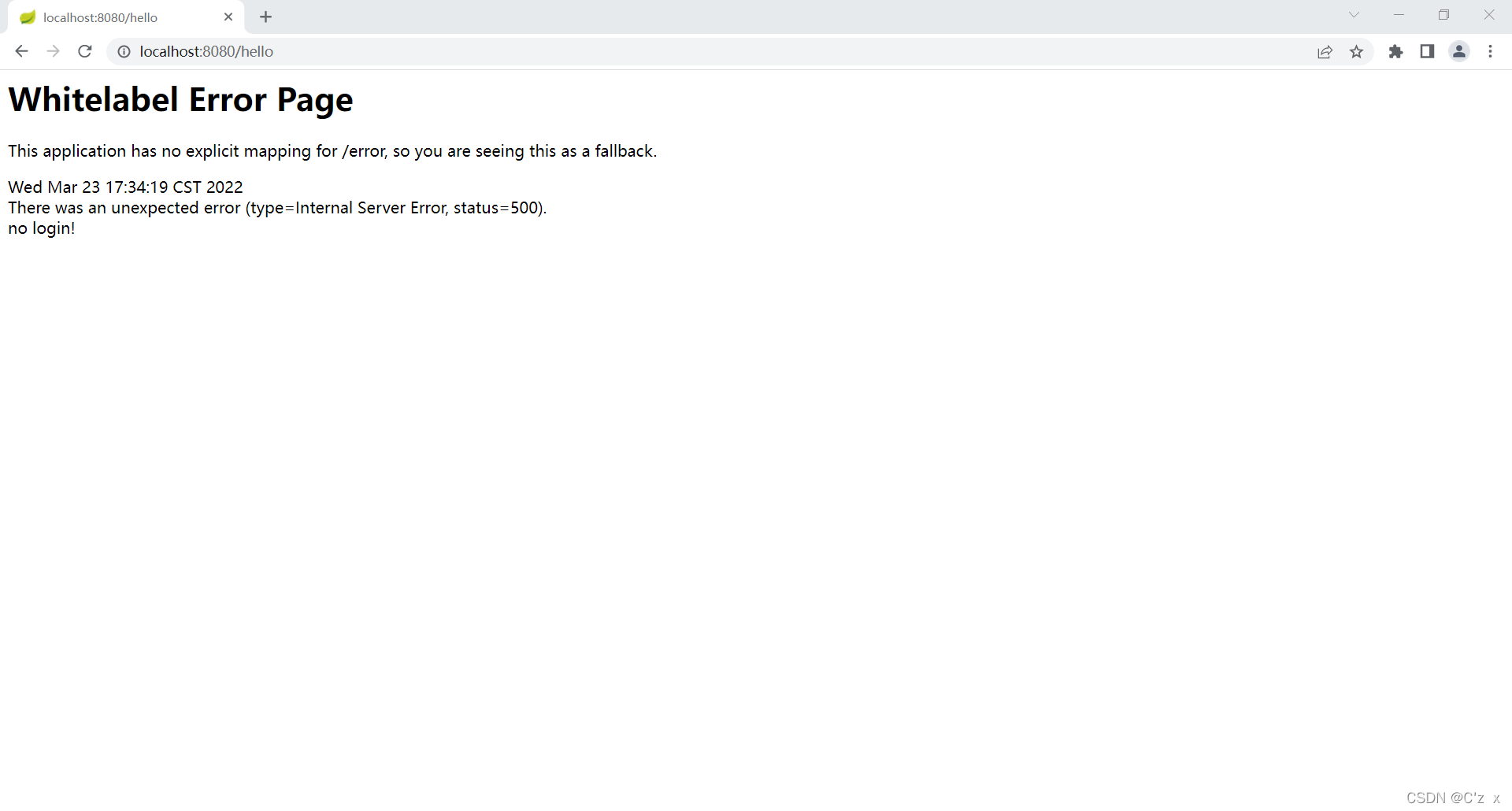The image size is (1512, 811).
Task: Click the 'no explicit mapping for /error' sentence
Action: [332, 151]
